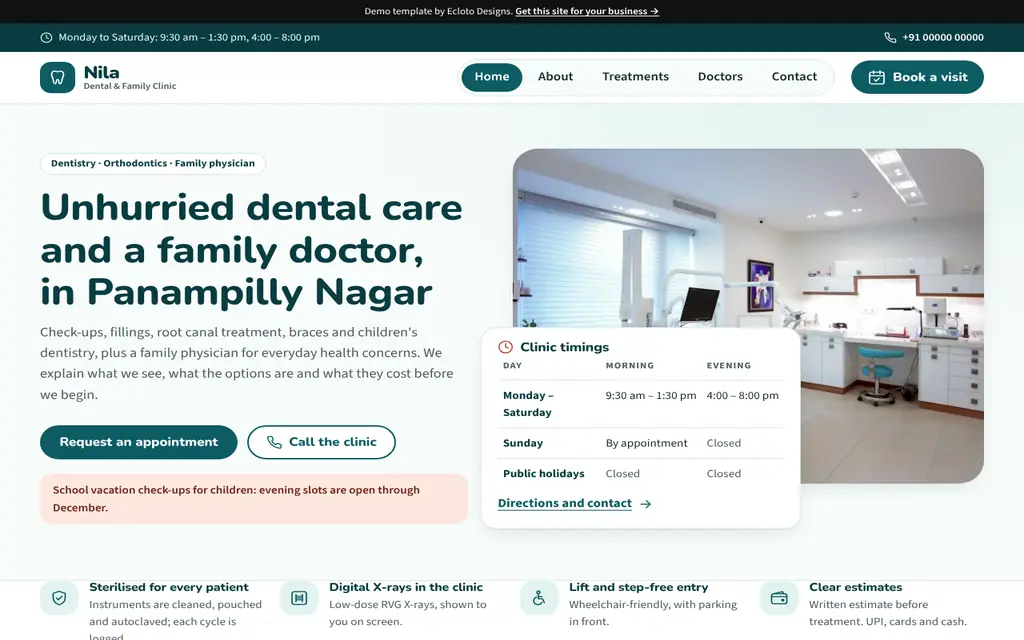The height and width of the screenshot is (640, 1024).
Task: Click the 9:30 am – 1:30 pm cell
Action: (650, 396)
